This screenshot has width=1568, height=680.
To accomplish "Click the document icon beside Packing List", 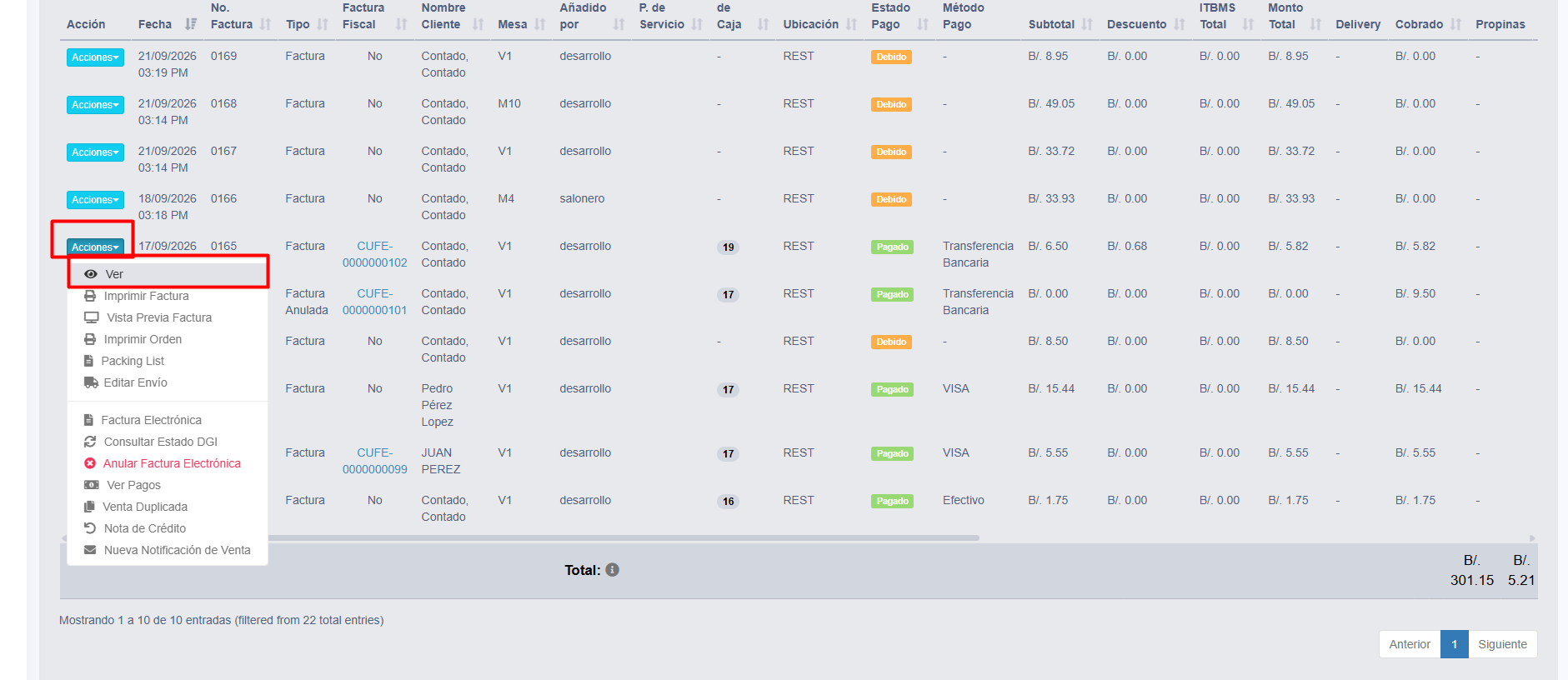I will 88,361.
